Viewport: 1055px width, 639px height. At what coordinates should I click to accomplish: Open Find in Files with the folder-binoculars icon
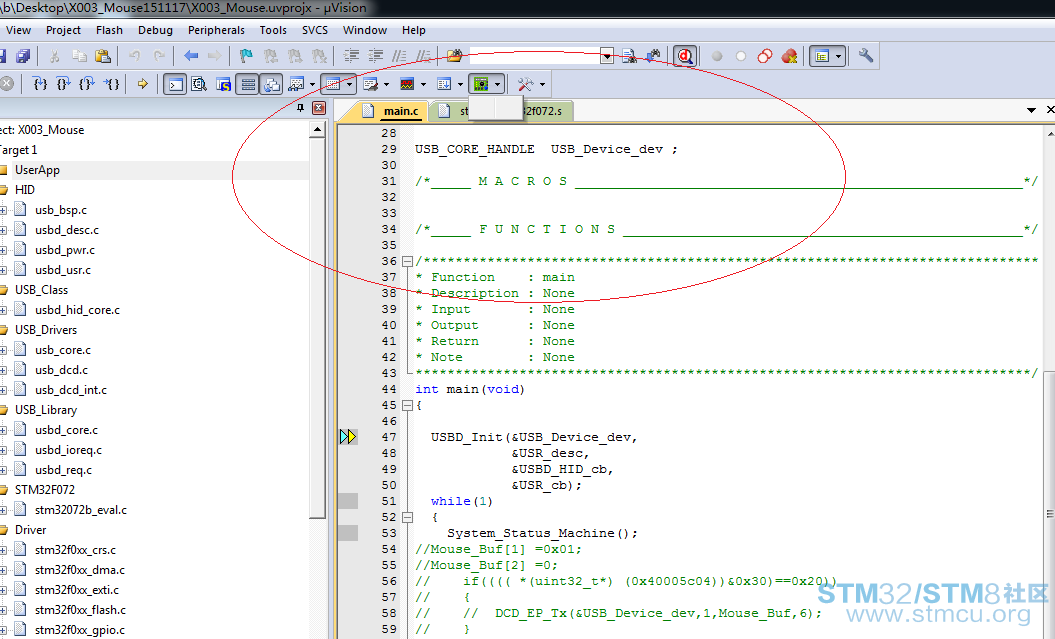(454, 56)
